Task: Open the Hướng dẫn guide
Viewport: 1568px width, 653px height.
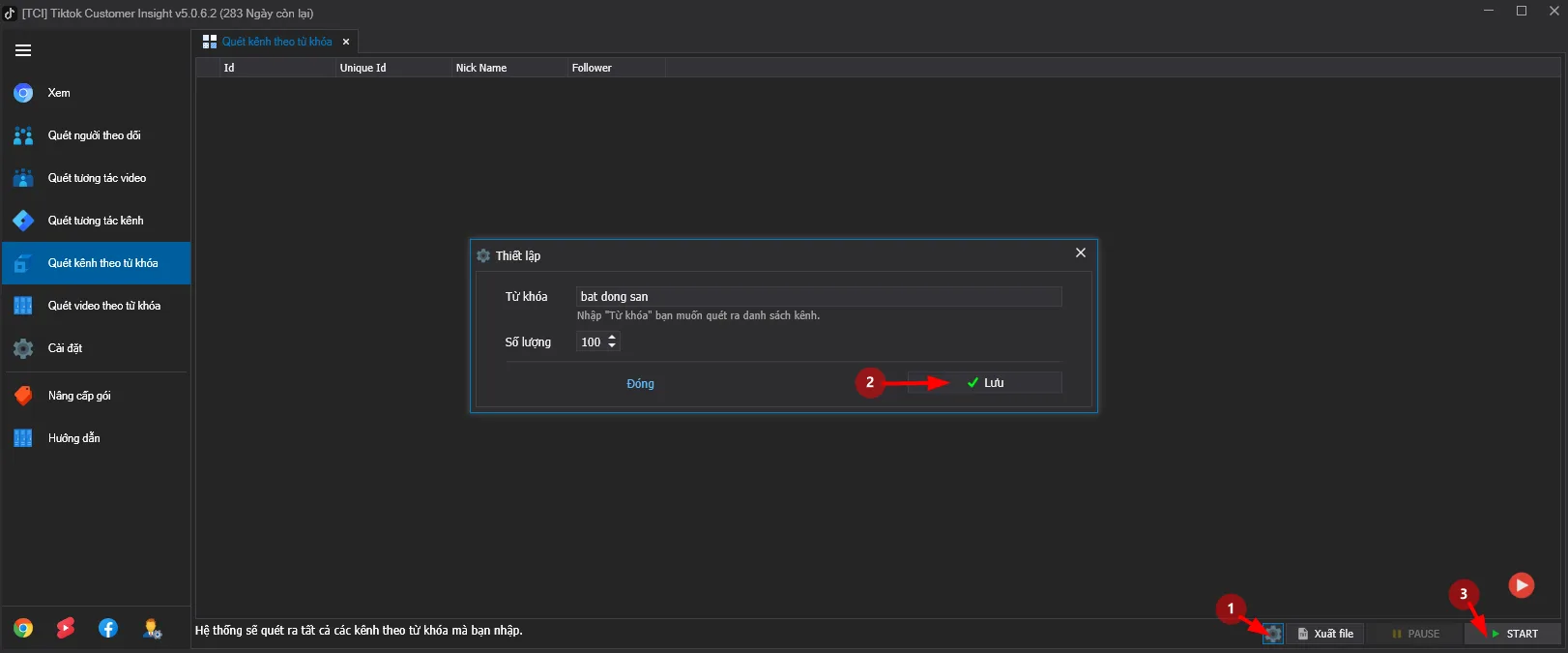Action: [96, 438]
